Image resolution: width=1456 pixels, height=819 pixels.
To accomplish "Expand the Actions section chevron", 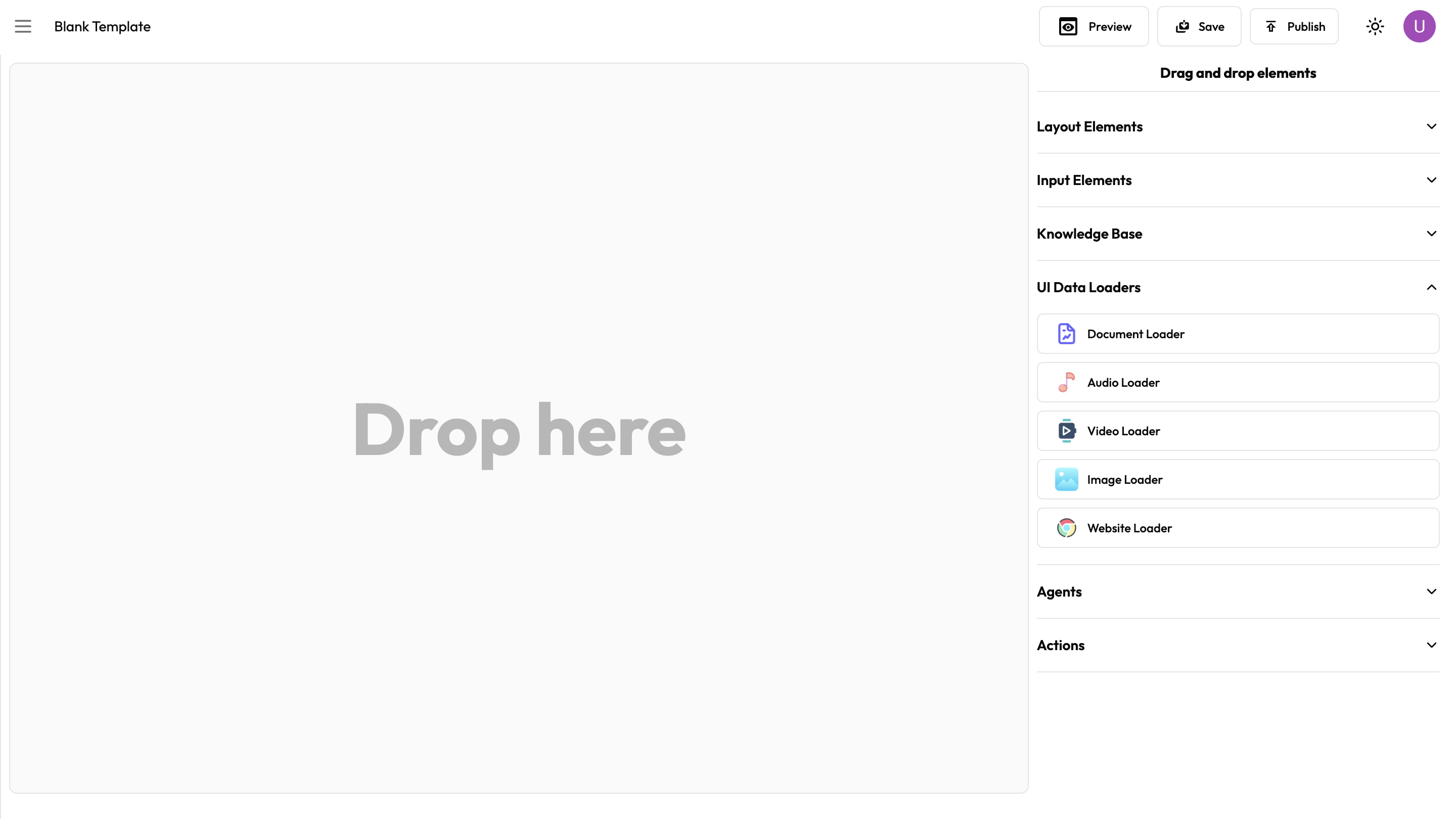I will tap(1431, 646).
